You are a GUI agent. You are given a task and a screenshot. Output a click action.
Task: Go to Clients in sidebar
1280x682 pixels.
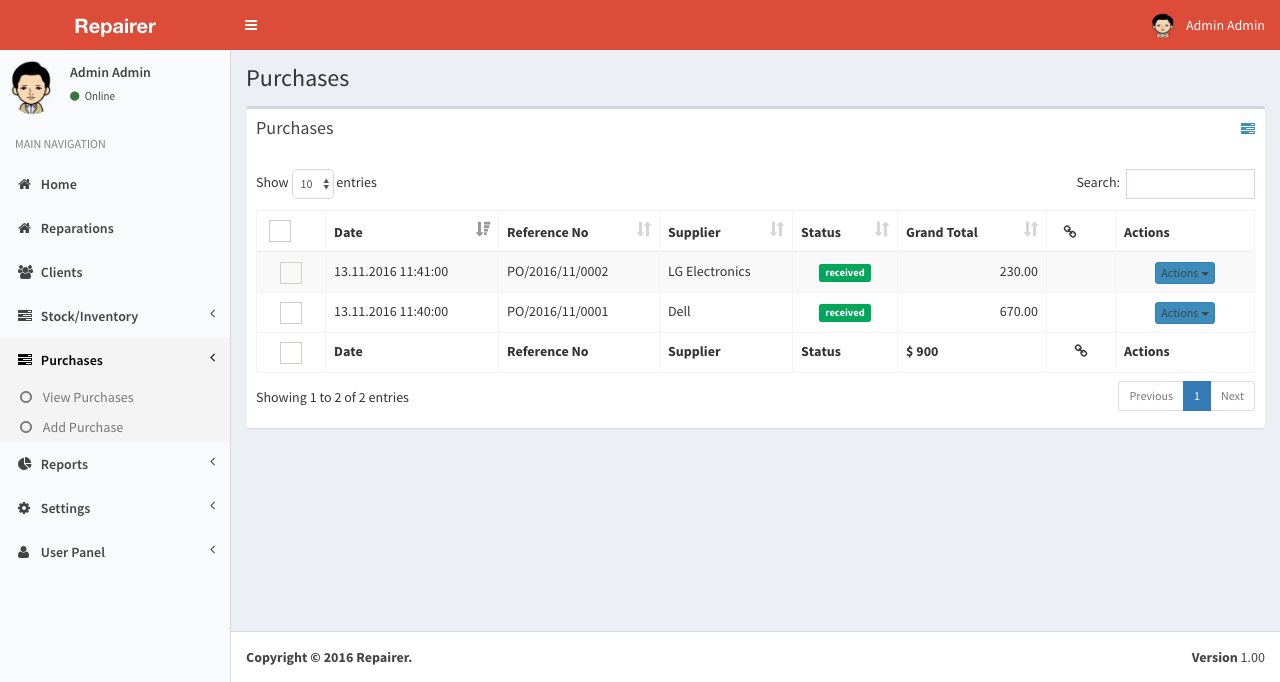coord(61,272)
